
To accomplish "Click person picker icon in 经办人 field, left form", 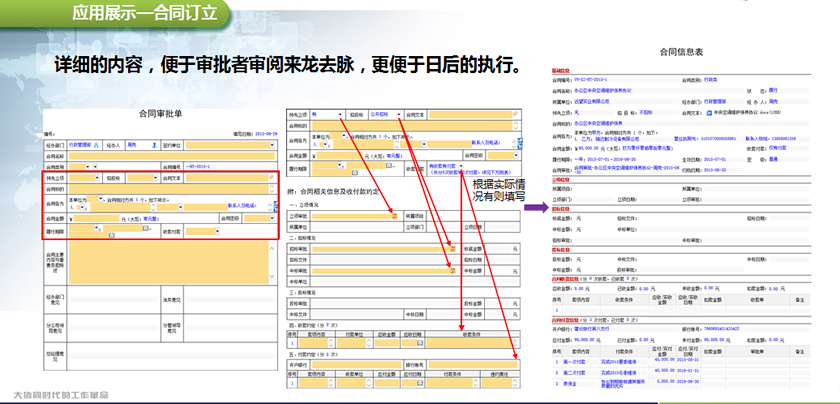I will [154, 145].
